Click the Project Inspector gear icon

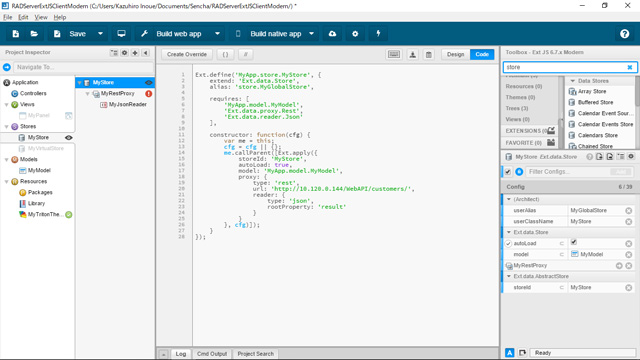click(124, 53)
